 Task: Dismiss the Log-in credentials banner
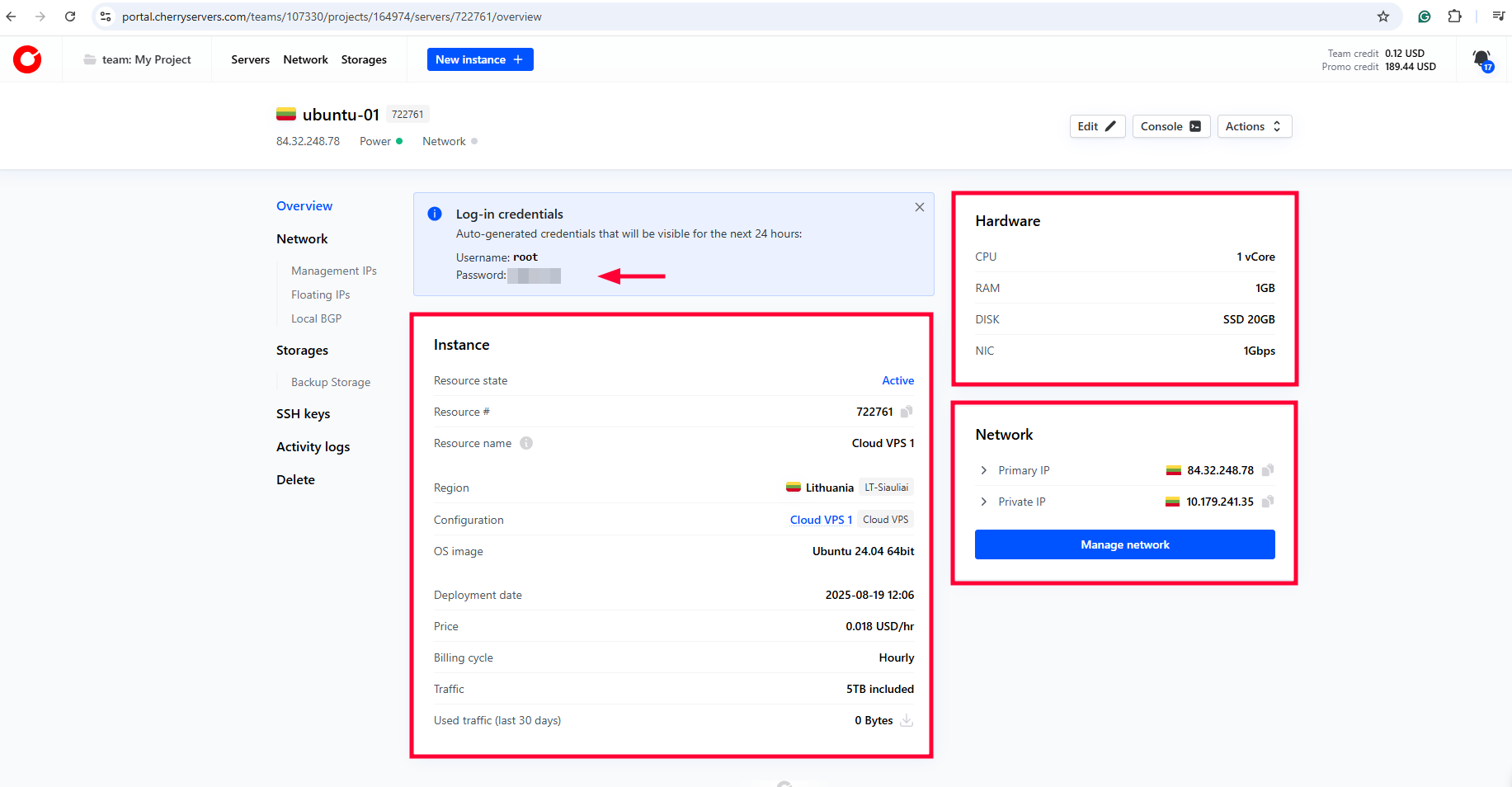point(919,206)
